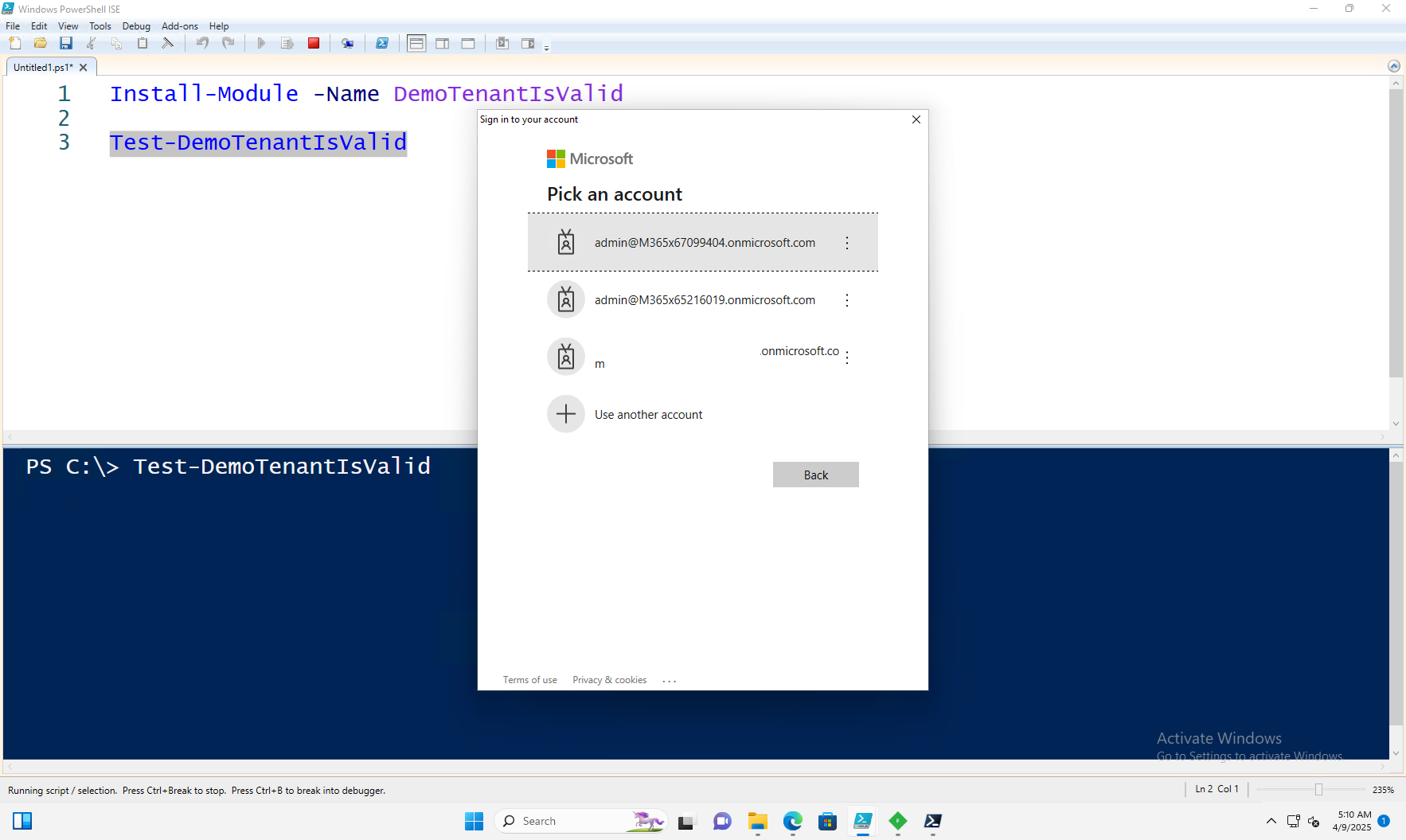The width and height of the screenshot is (1406, 840).
Task: Save the script with the floppy icon
Action: 66,43
